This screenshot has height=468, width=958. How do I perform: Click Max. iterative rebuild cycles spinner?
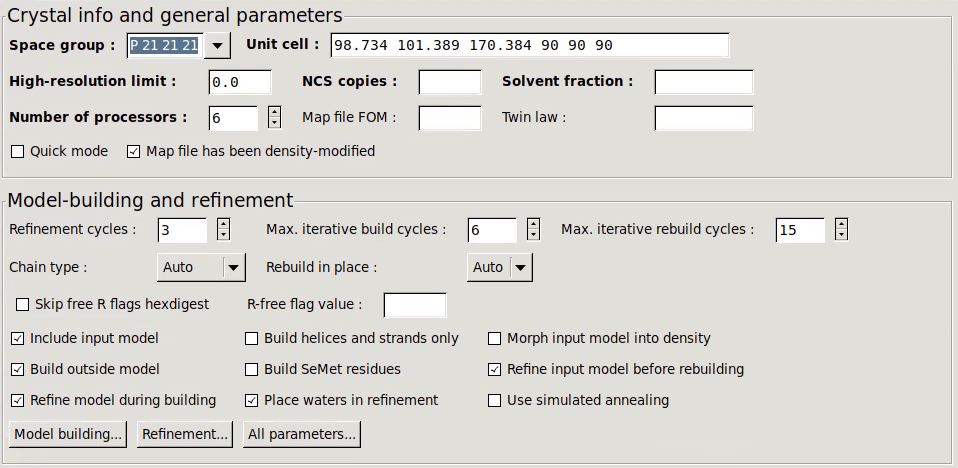point(842,229)
